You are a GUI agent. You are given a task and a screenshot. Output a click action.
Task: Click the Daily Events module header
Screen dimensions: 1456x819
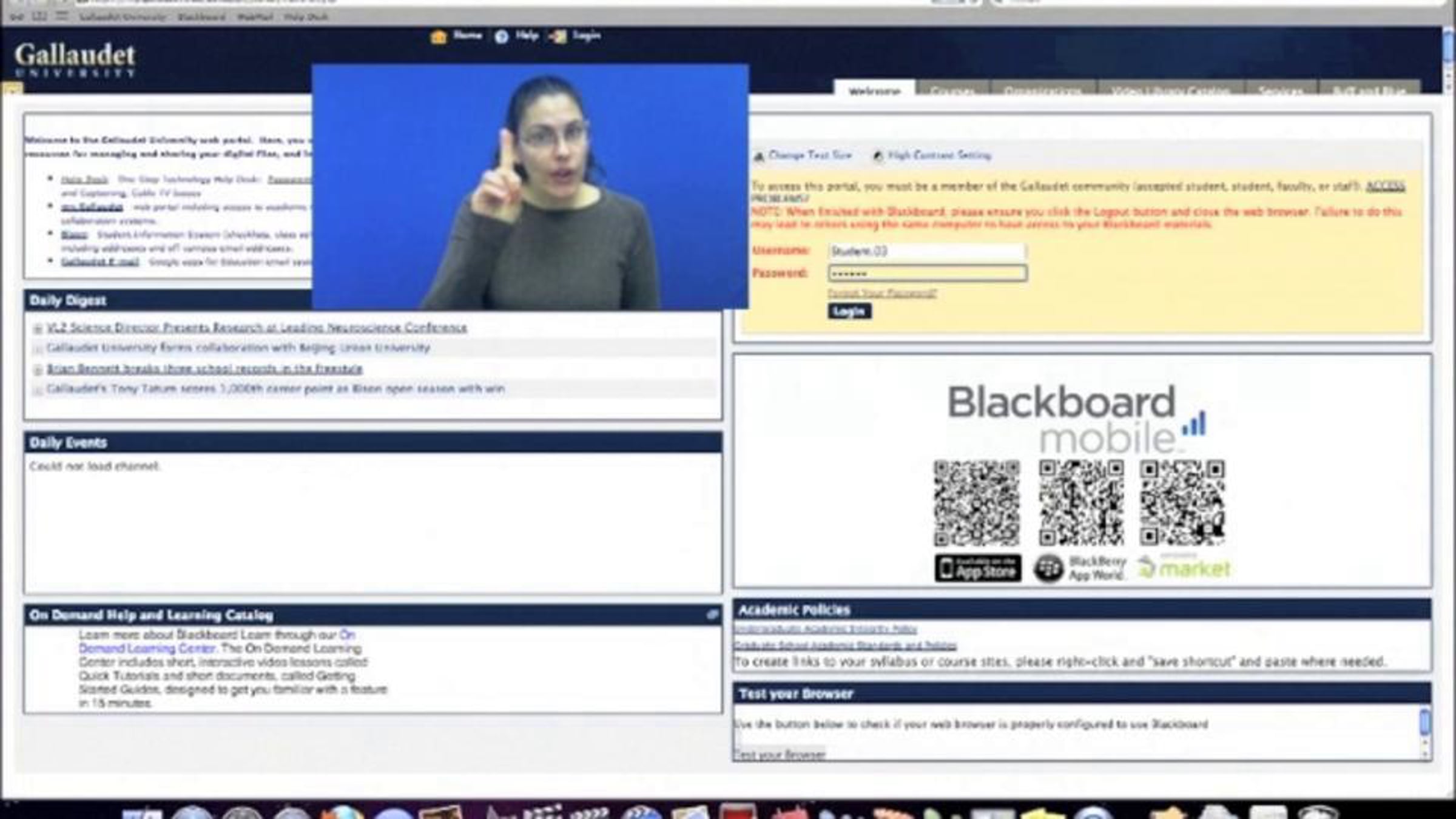[x=373, y=442]
